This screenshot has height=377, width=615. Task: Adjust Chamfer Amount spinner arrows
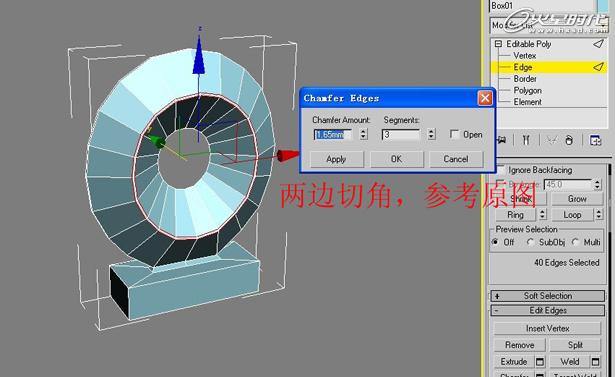click(x=364, y=135)
